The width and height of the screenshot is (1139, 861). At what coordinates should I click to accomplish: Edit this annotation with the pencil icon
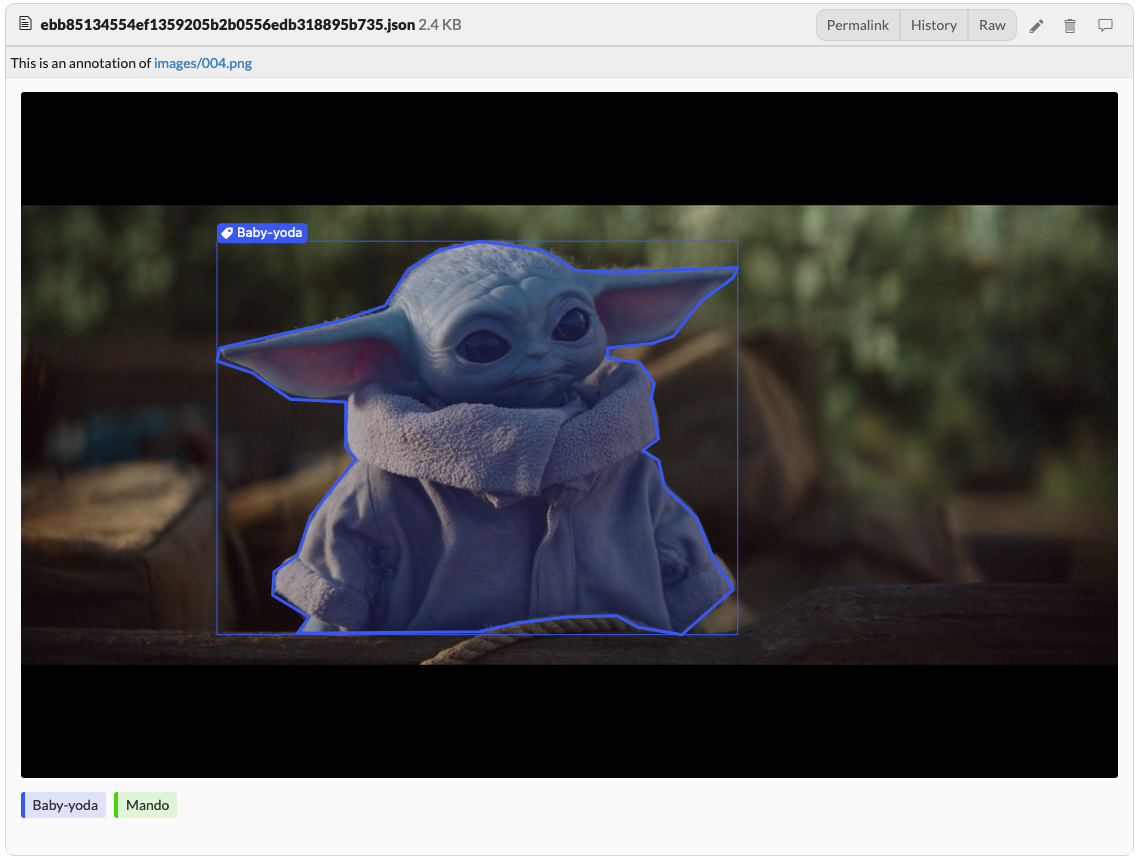pyautogui.click(x=1037, y=26)
